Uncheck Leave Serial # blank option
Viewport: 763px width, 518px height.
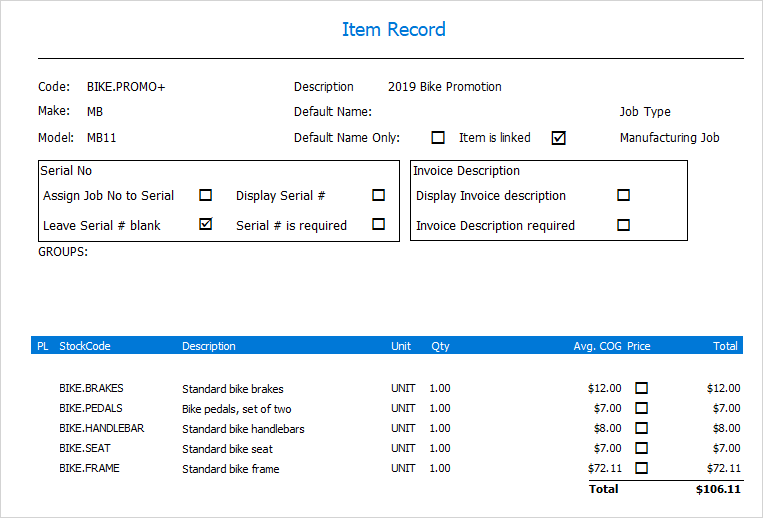coord(206,224)
